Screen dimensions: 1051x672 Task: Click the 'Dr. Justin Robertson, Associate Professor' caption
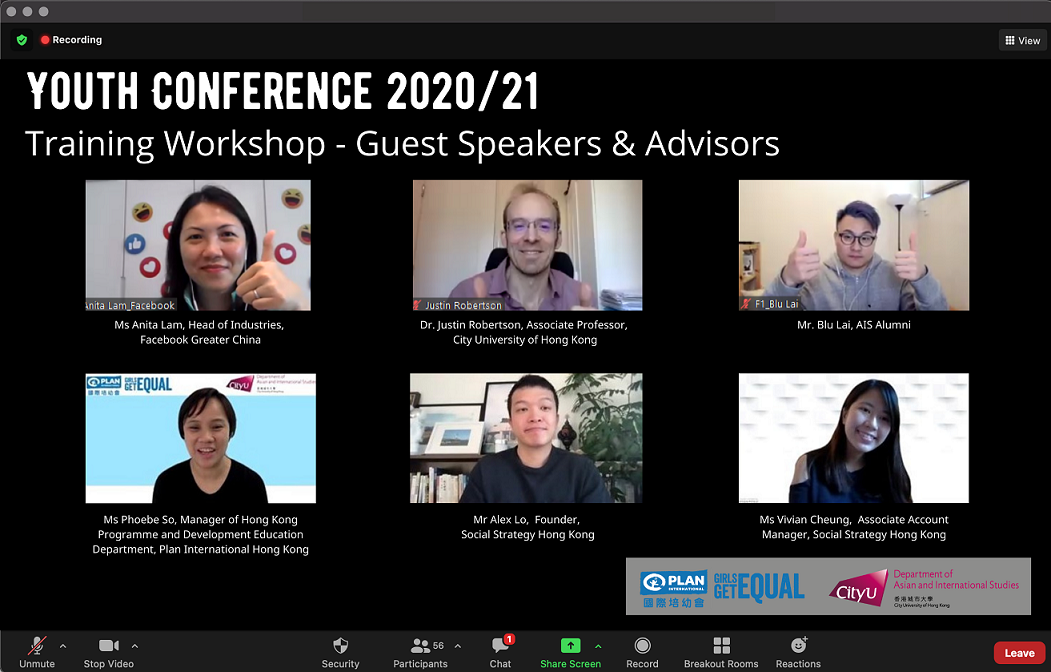(523, 325)
